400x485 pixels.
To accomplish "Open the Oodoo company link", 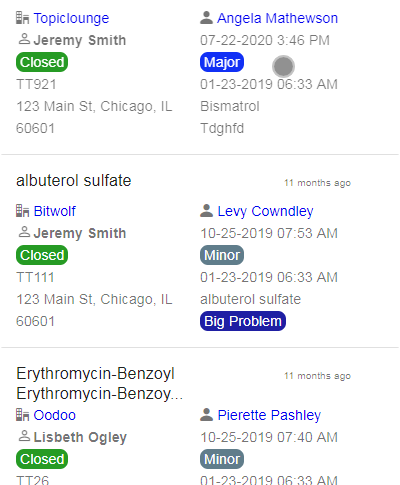I will pyautogui.click(x=55, y=415).
